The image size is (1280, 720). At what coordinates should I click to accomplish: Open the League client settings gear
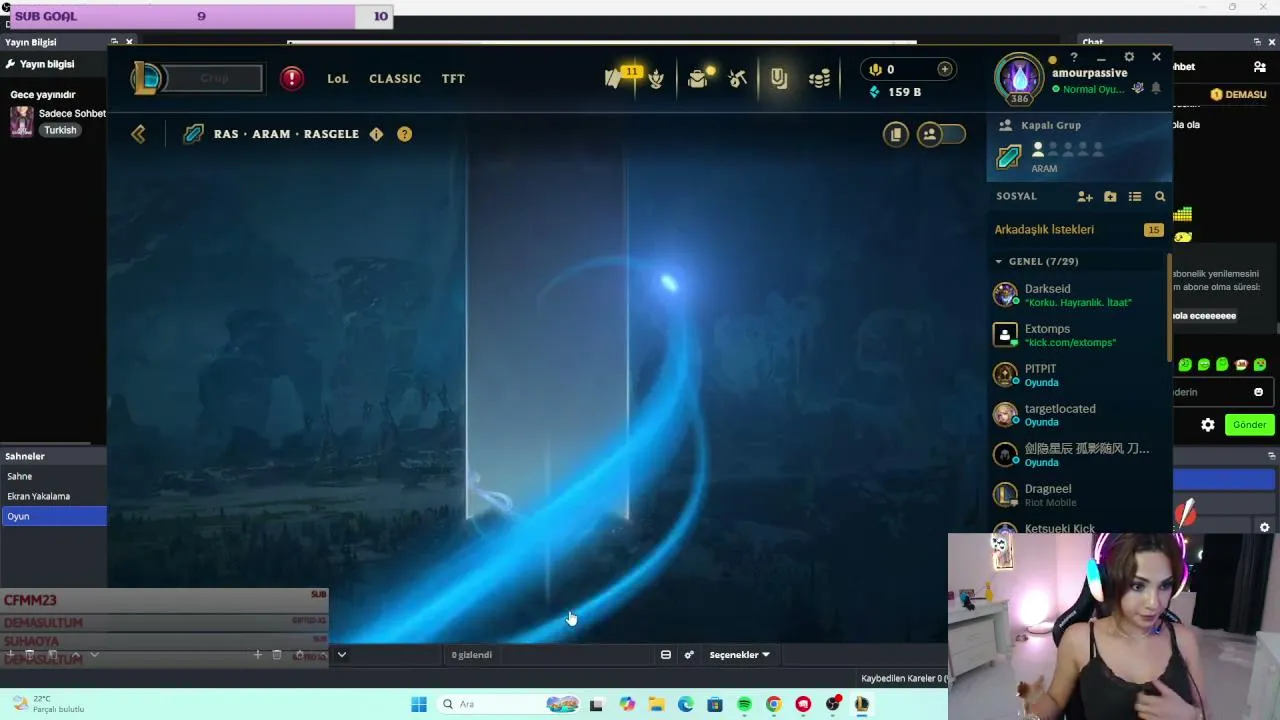click(x=1129, y=58)
